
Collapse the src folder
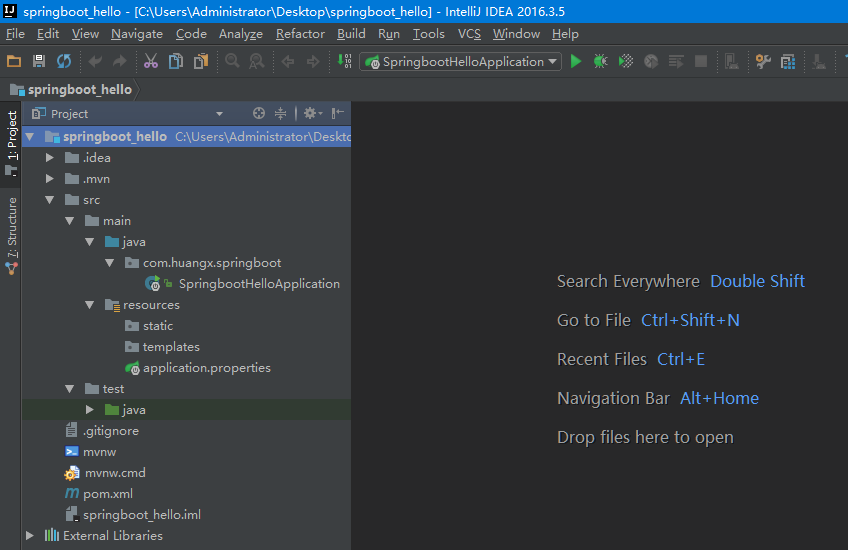(50, 200)
